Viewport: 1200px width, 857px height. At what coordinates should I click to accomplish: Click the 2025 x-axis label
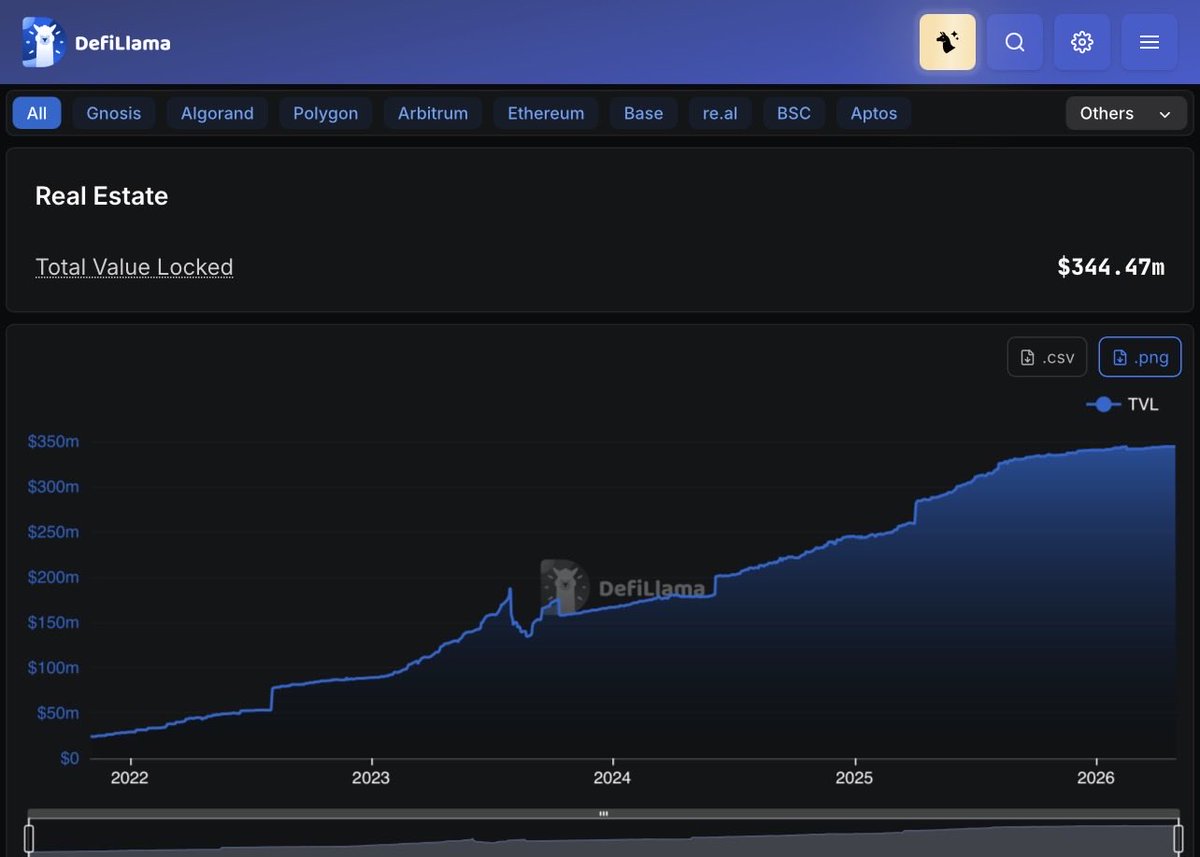854,778
